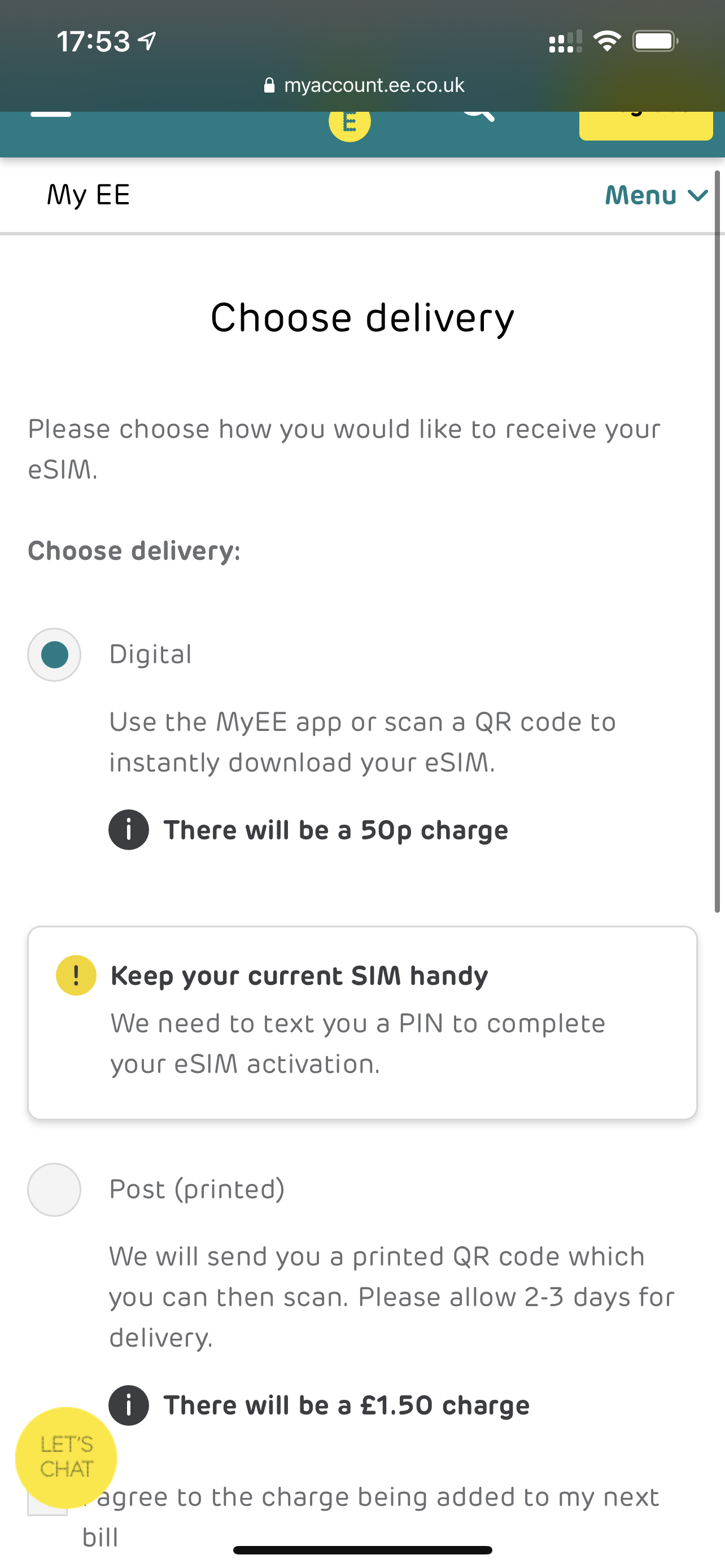The width and height of the screenshot is (725, 1568).
Task: Open the search magnifier icon
Action: click(478, 116)
